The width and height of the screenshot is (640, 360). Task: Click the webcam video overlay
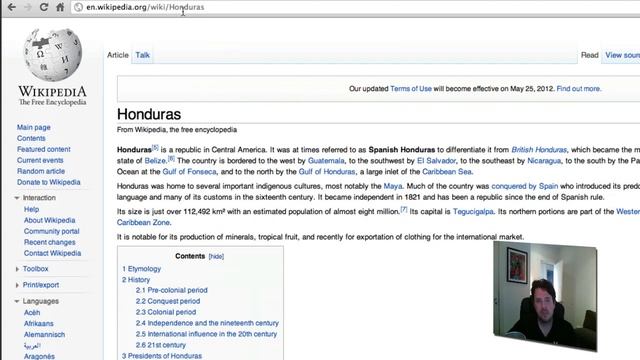(545, 297)
